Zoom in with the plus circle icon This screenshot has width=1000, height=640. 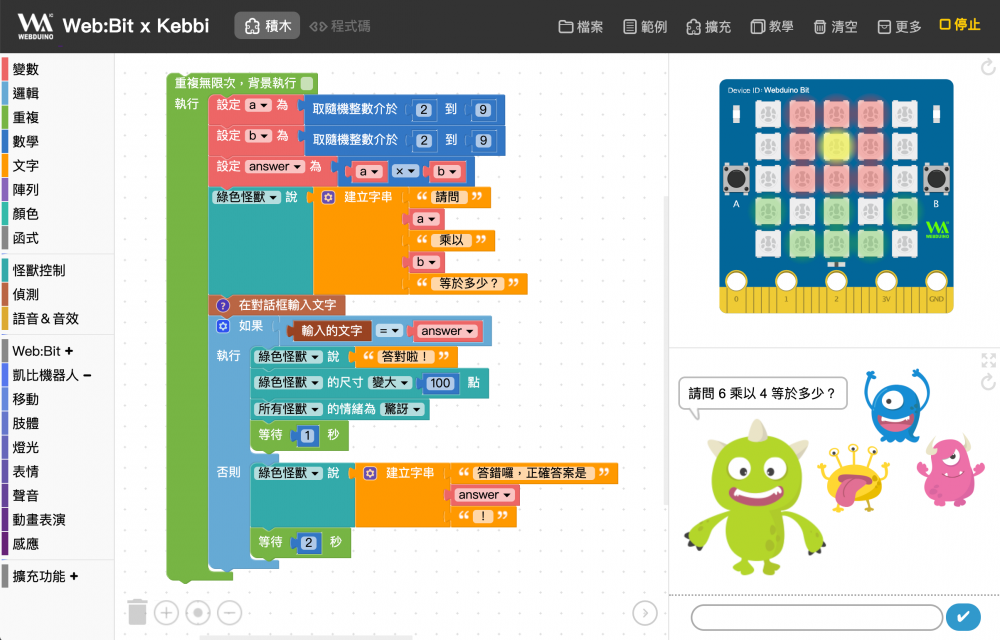(166, 613)
